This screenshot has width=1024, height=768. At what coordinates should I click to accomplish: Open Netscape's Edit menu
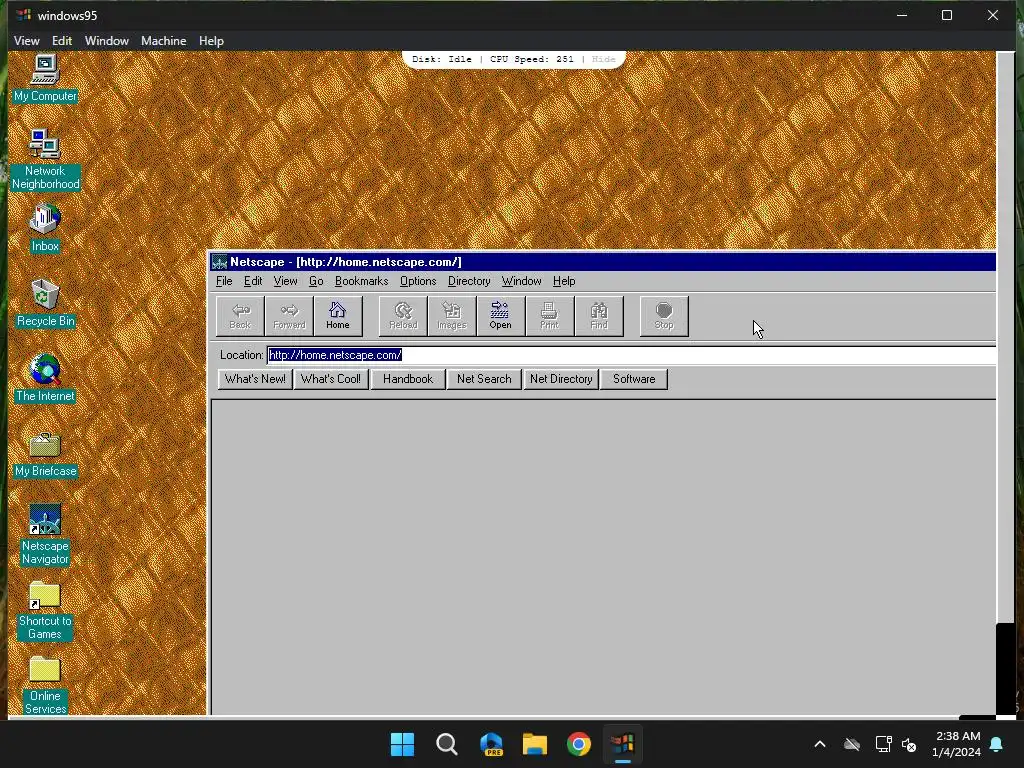click(x=253, y=281)
